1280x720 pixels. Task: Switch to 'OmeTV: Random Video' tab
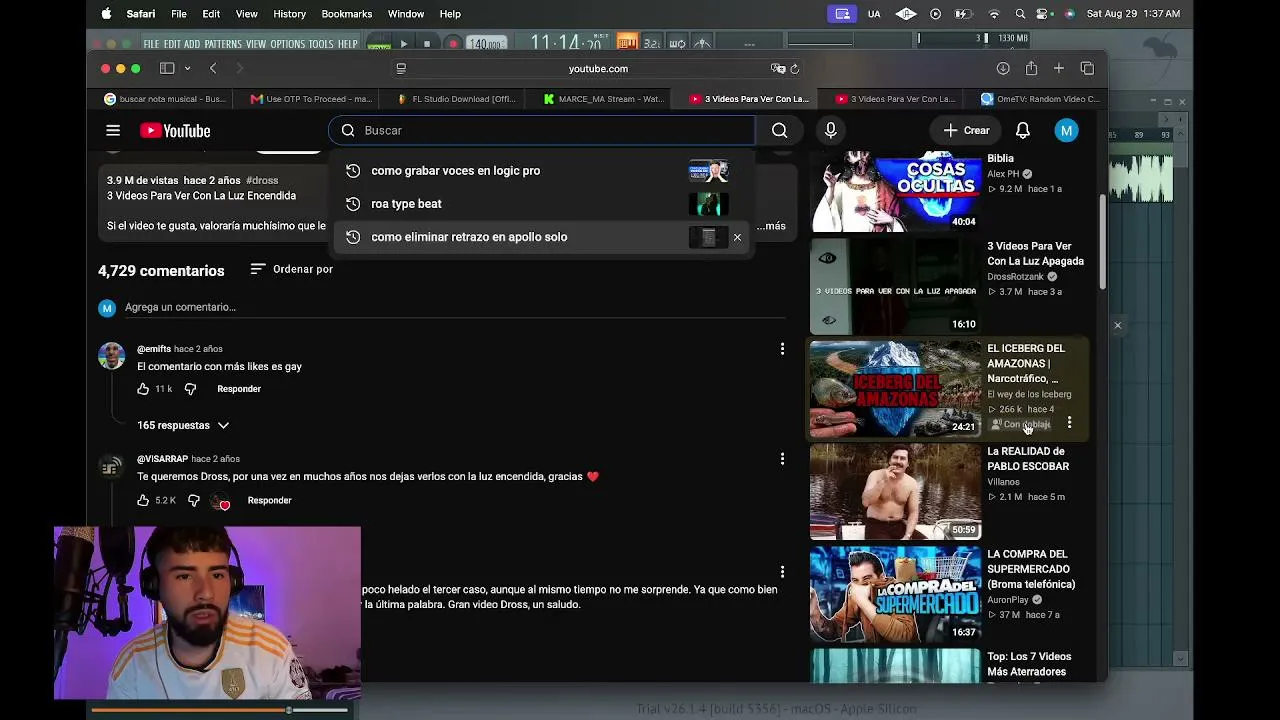tap(1040, 99)
